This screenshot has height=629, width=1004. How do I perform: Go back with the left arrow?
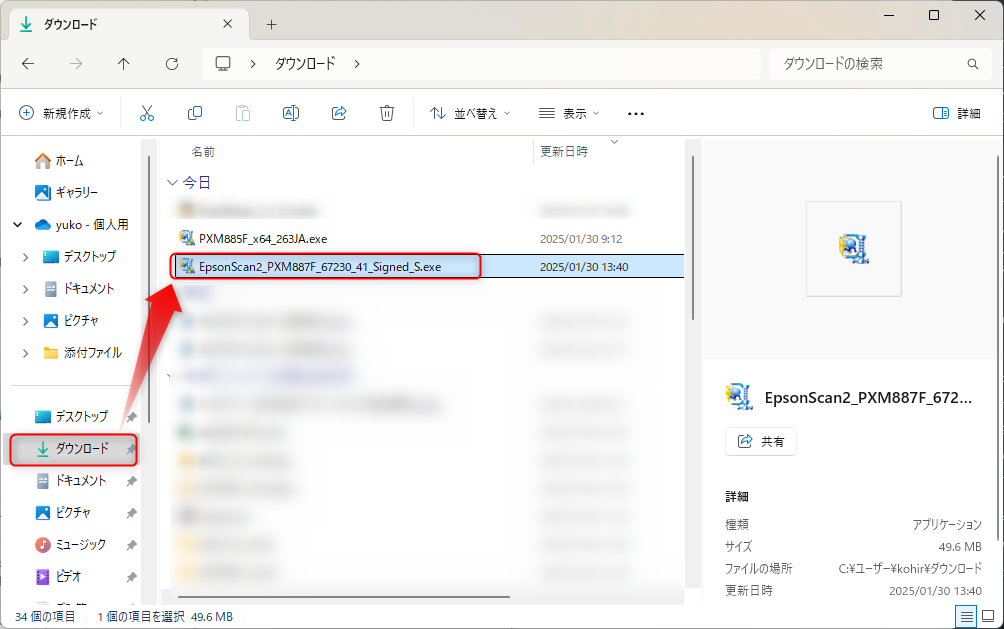point(28,63)
